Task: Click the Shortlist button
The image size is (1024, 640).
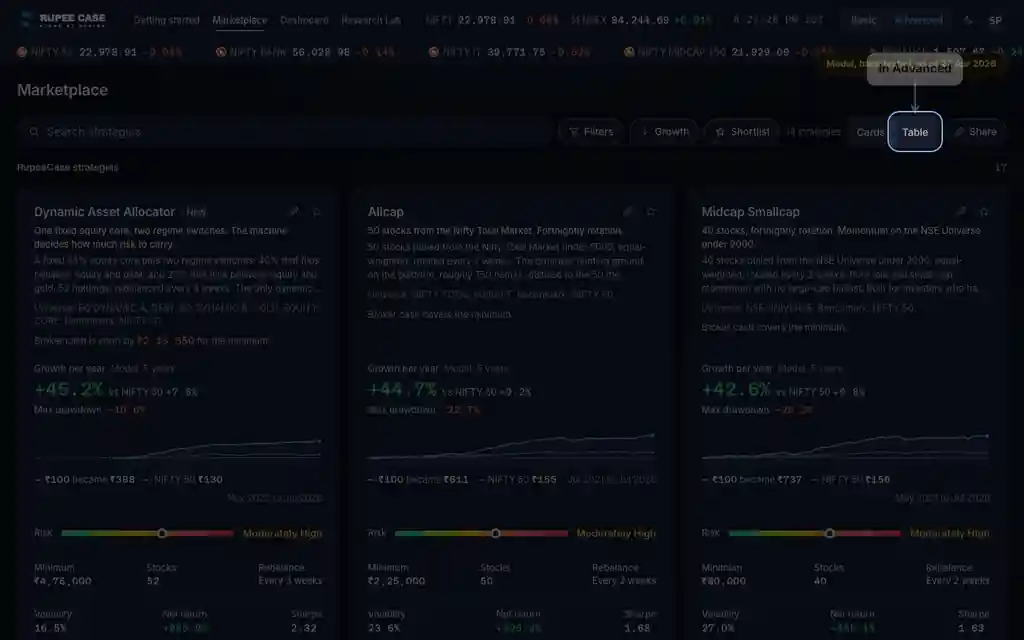Action: coord(743,132)
